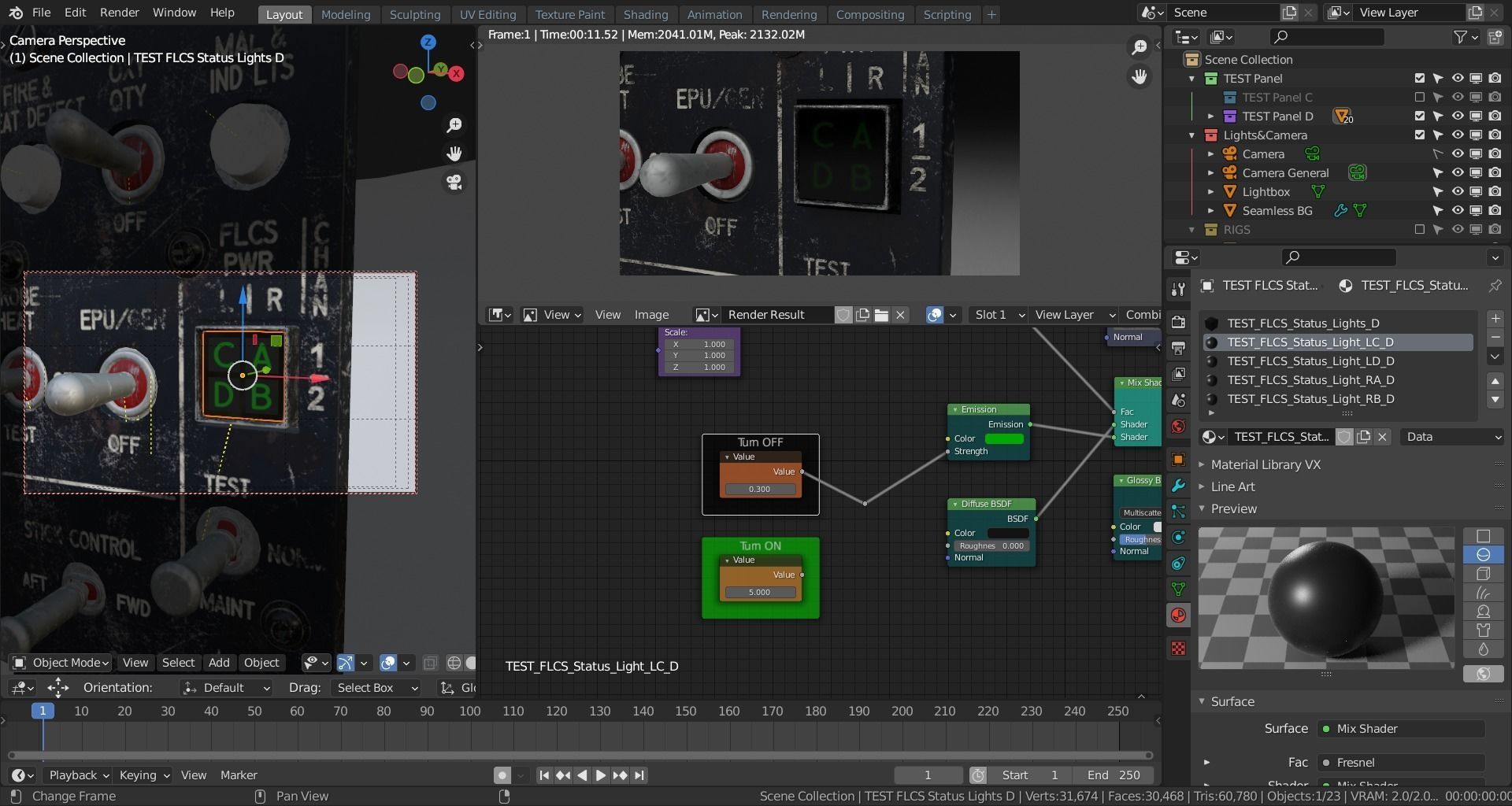
Task: Hide the Camera object in viewport
Action: (x=1457, y=154)
